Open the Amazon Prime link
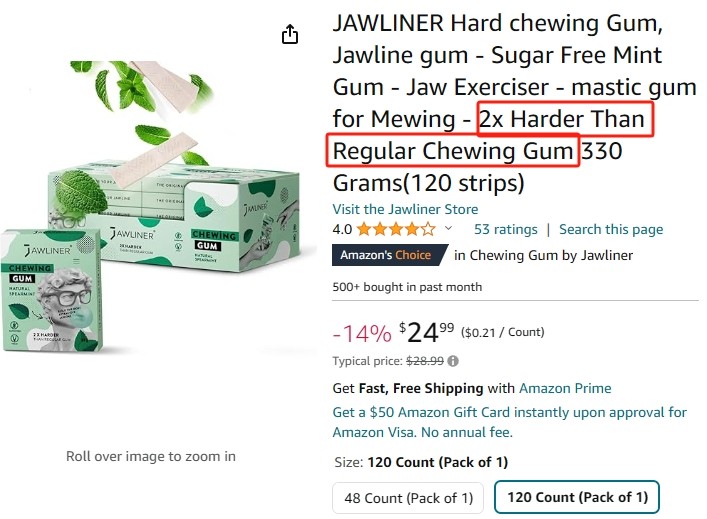707x519 pixels. coord(565,388)
